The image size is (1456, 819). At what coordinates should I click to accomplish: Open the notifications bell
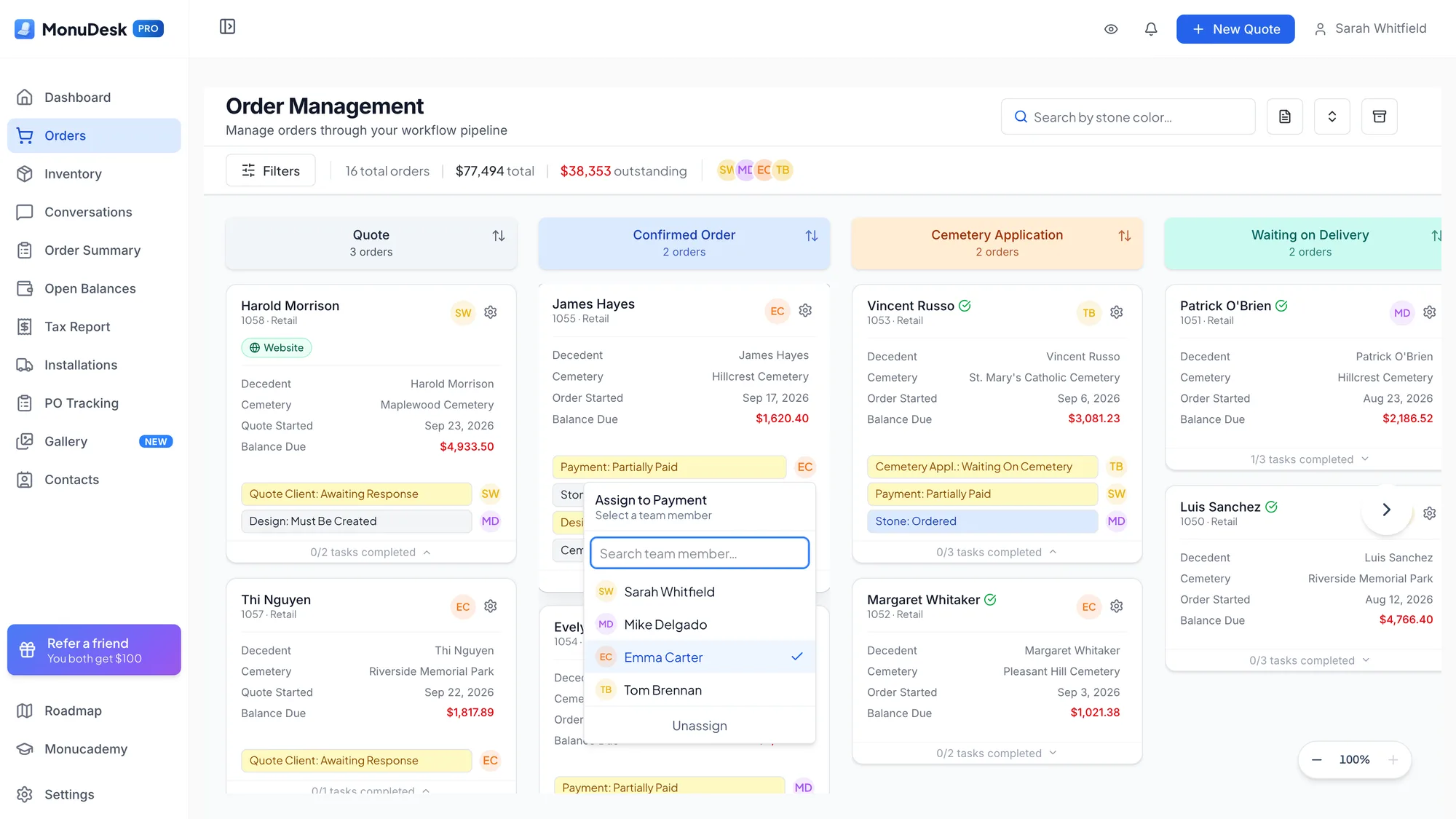click(x=1151, y=29)
